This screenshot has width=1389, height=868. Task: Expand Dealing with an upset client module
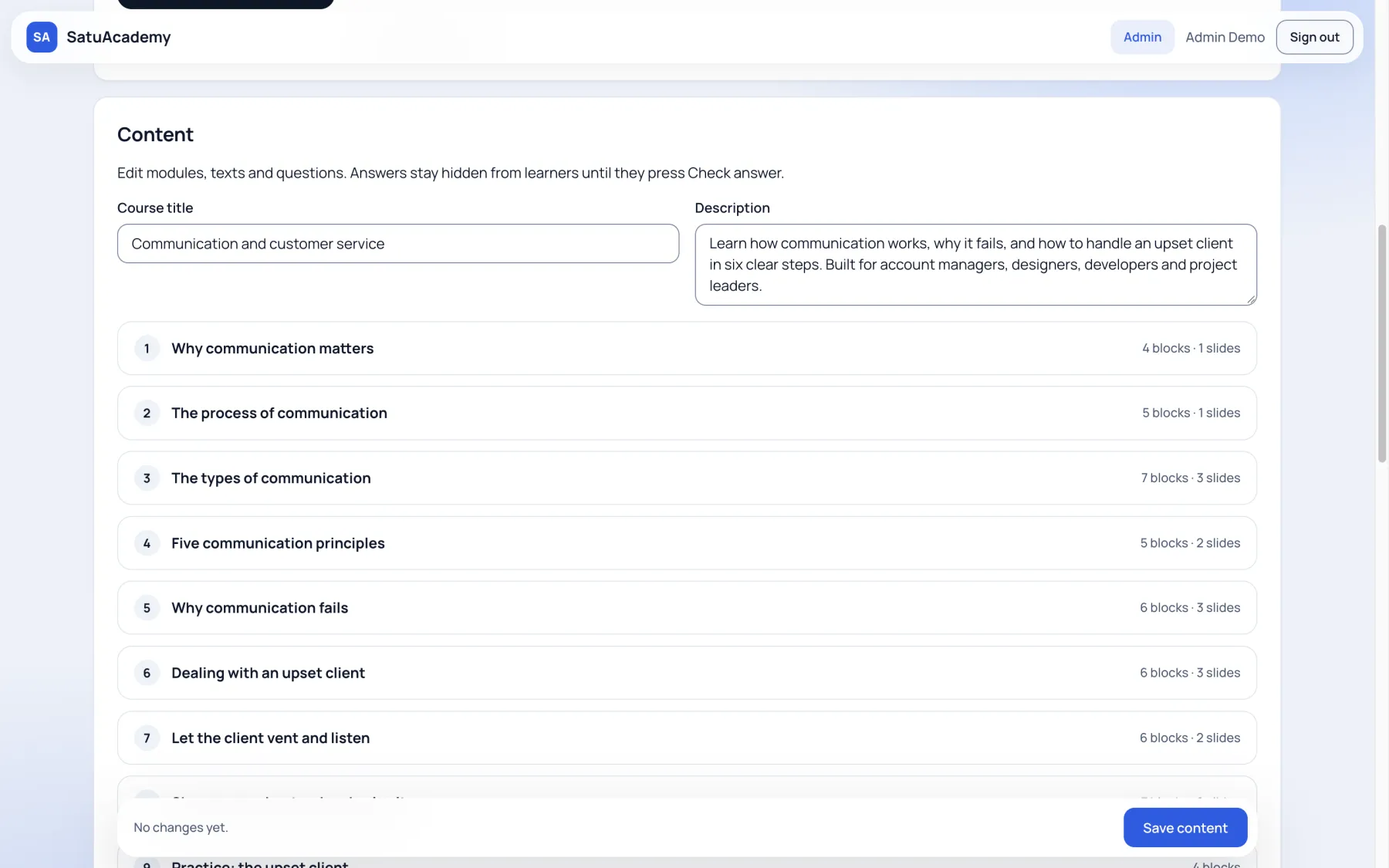tap(687, 673)
